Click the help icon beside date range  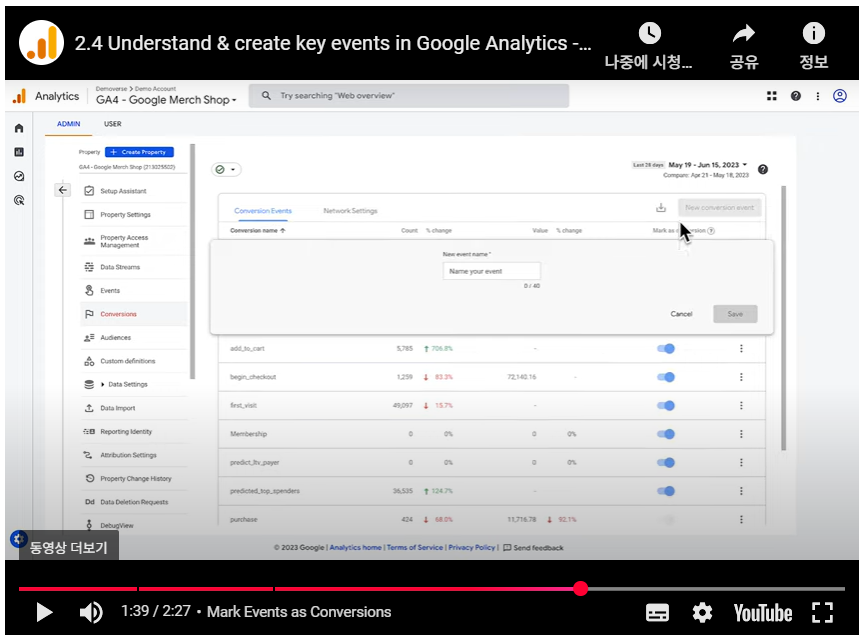763,169
